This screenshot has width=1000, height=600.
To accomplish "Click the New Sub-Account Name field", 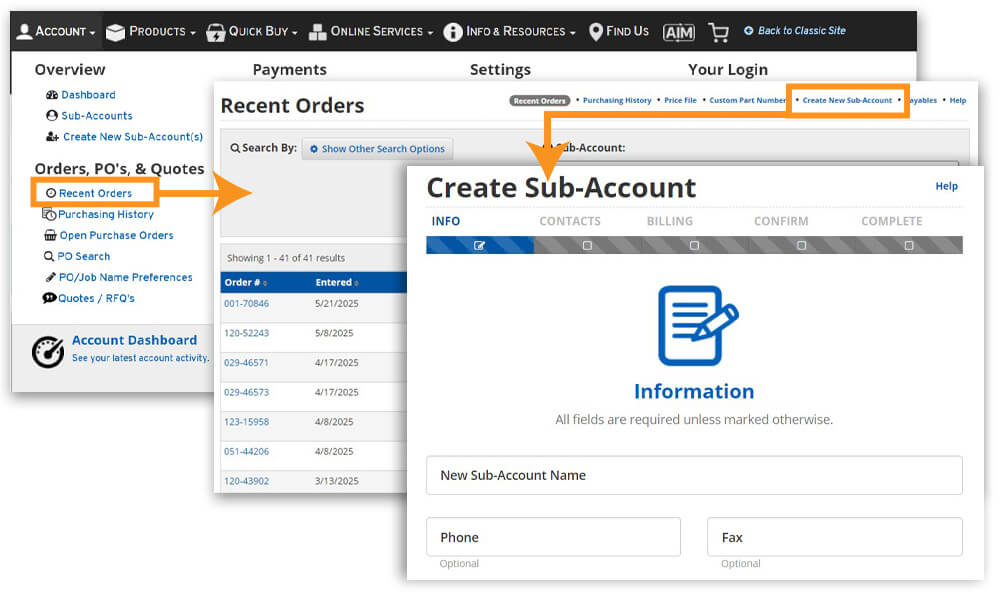I will [x=694, y=475].
